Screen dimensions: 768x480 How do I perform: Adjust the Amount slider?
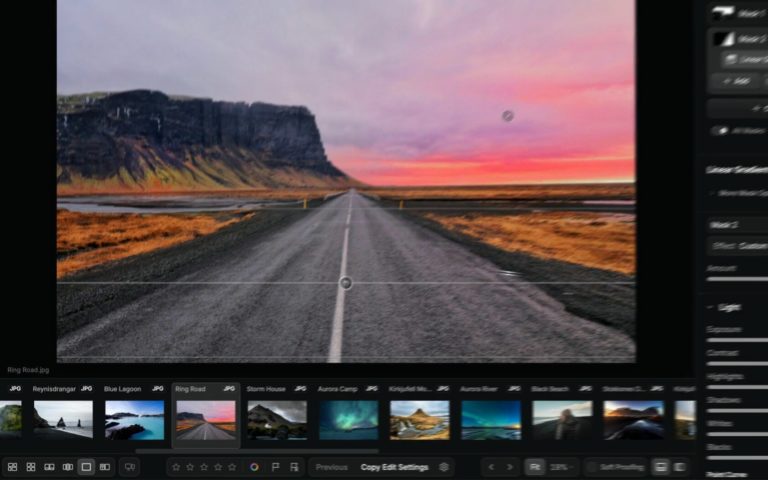[x=737, y=279]
